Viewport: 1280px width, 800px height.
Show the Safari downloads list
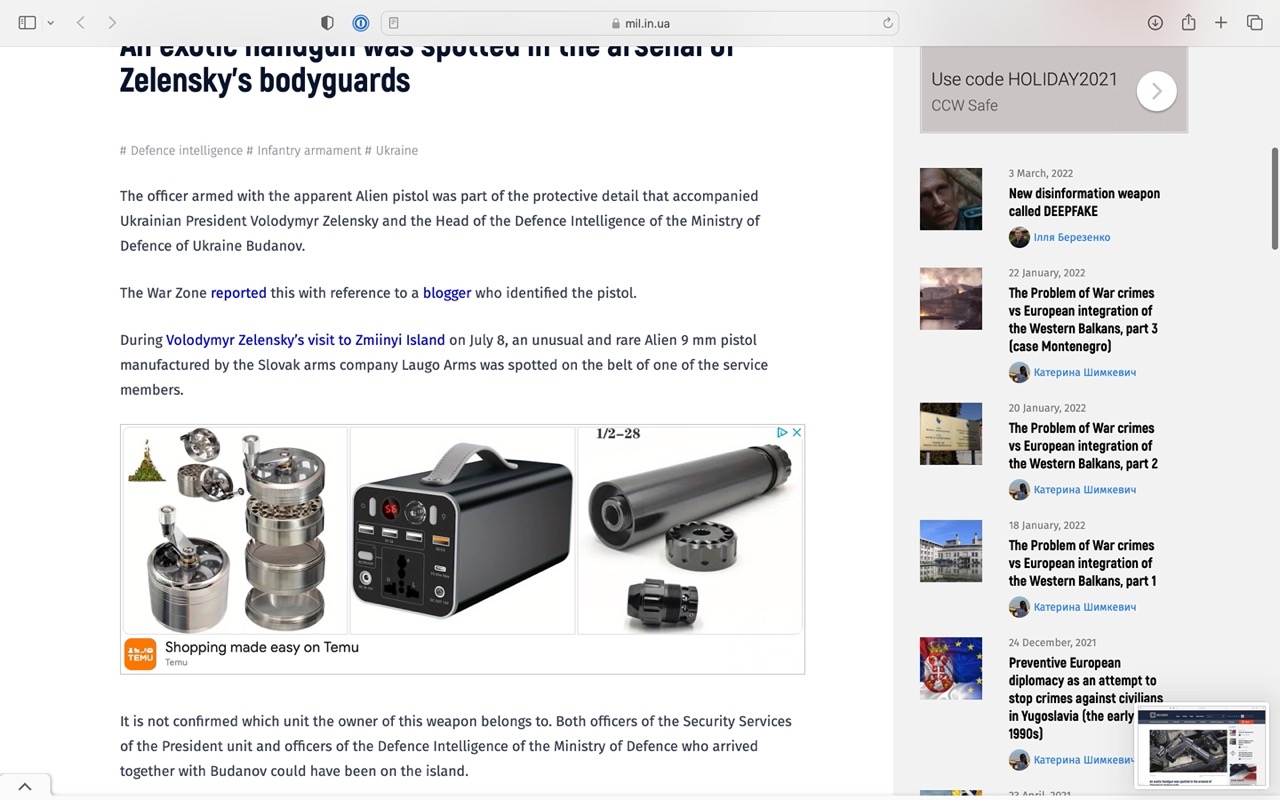tap(1155, 23)
